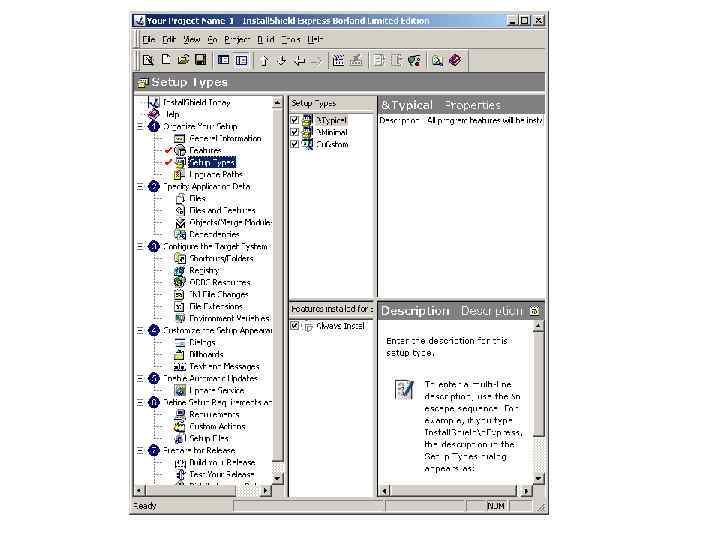Viewport: 720px width, 540px height.
Task: Open Text and Messages in the tree
Action: click(x=224, y=366)
